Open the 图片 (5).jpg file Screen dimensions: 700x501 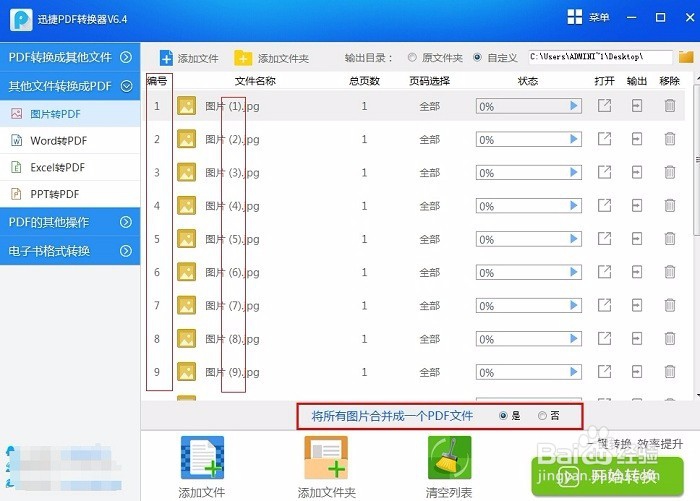(604, 239)
